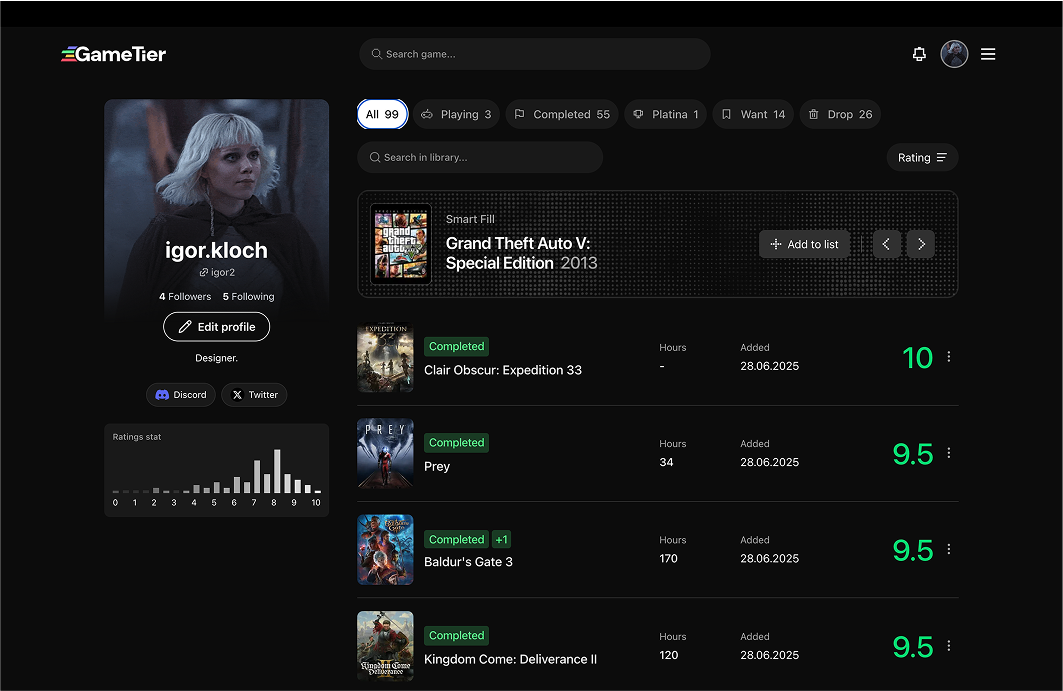Switch to the Playing 3 tab
The image size is (1063, 691).
[x=456, y=114]
